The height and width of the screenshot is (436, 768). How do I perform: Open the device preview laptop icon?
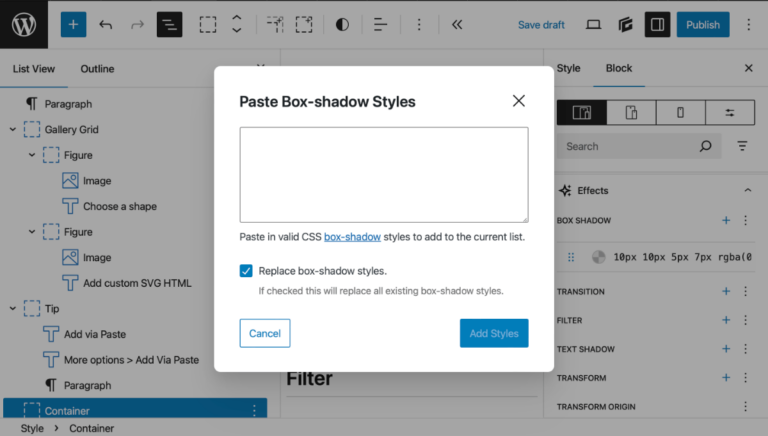[593, 24]
